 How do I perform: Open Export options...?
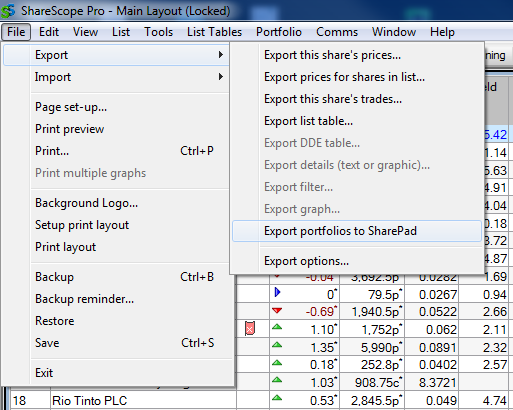[357, 261]
